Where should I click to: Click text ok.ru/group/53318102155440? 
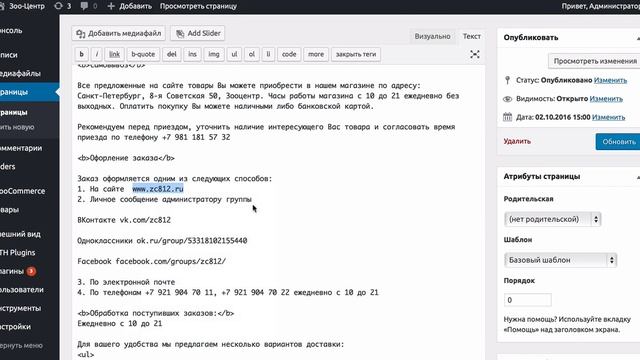pos(192,241)
